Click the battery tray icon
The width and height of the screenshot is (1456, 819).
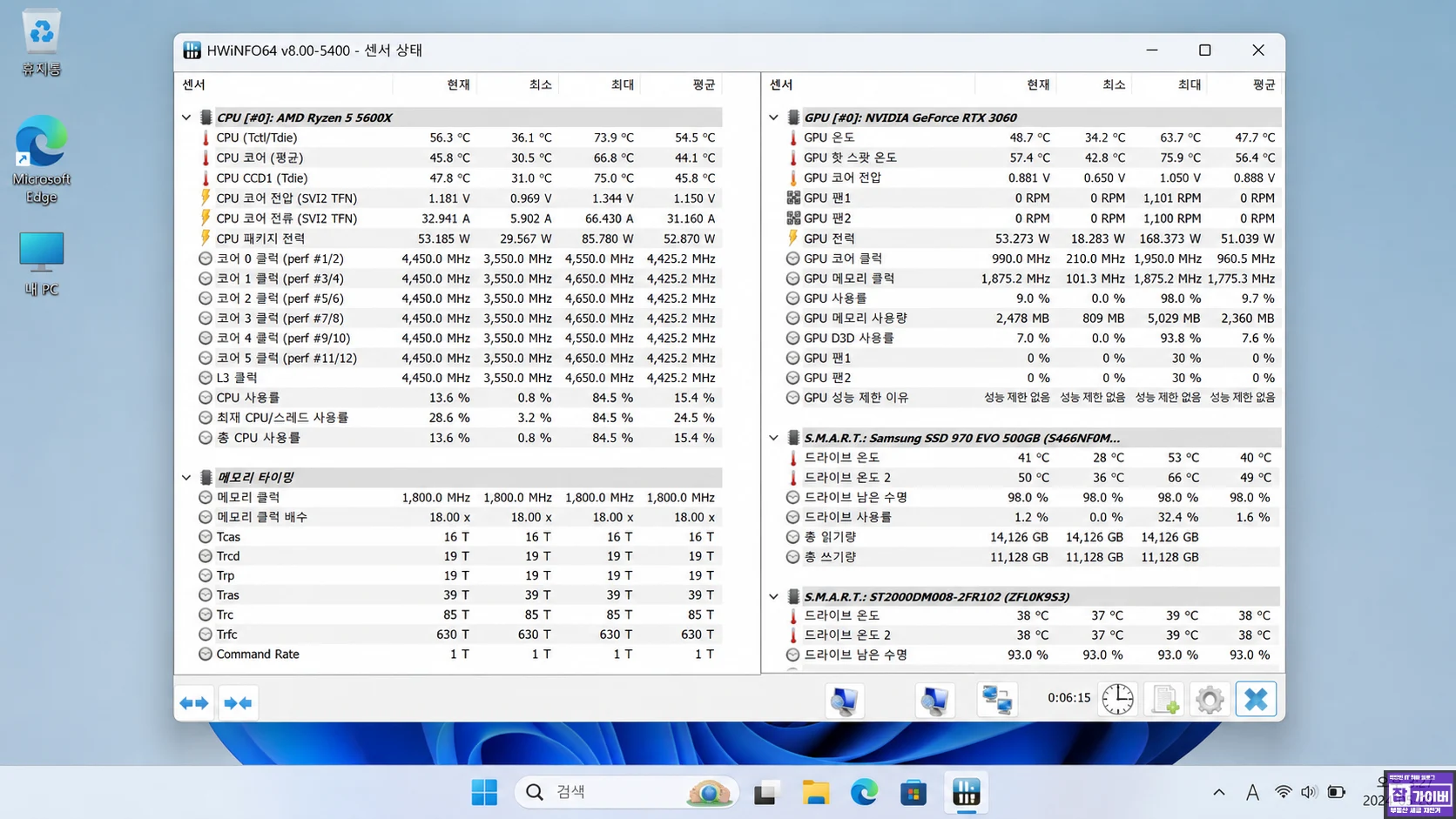click(x=1336, y=792)
